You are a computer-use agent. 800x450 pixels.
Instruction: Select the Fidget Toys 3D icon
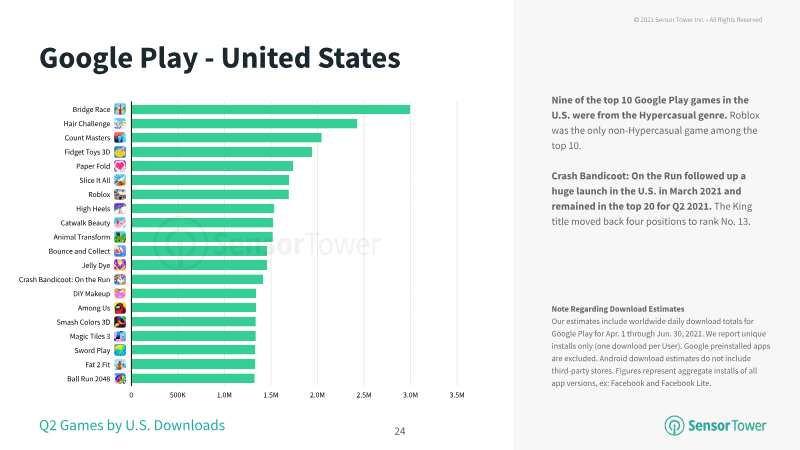tap(120, 152)
